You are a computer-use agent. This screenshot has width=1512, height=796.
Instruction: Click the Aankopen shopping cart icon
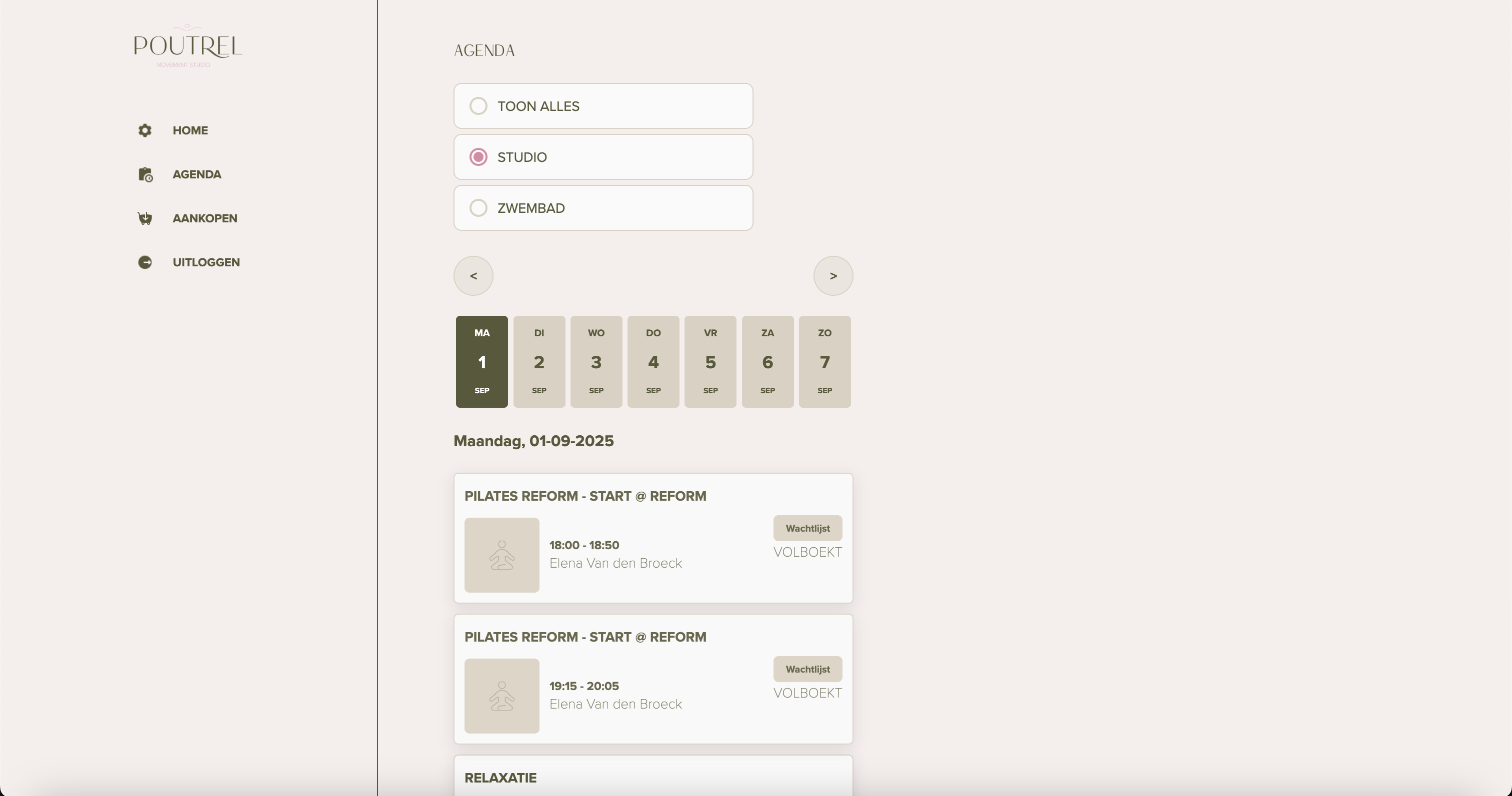point(145,218)
